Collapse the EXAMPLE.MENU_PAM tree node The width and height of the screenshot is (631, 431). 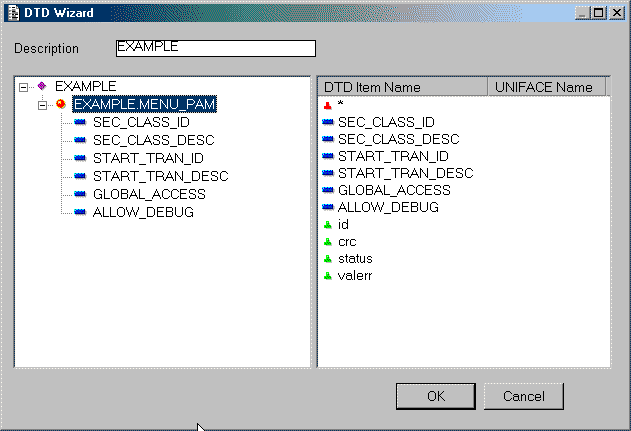(43, 104)
